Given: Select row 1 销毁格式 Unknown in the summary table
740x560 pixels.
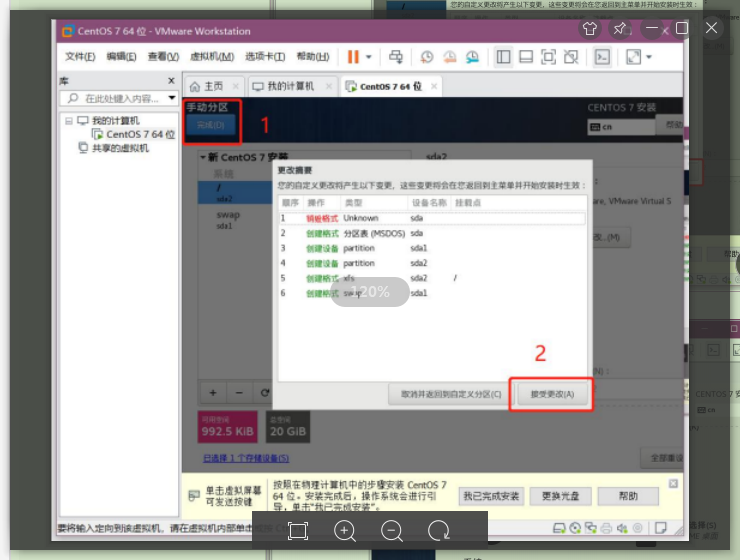Looking at the screenshot, I should 432,218.
